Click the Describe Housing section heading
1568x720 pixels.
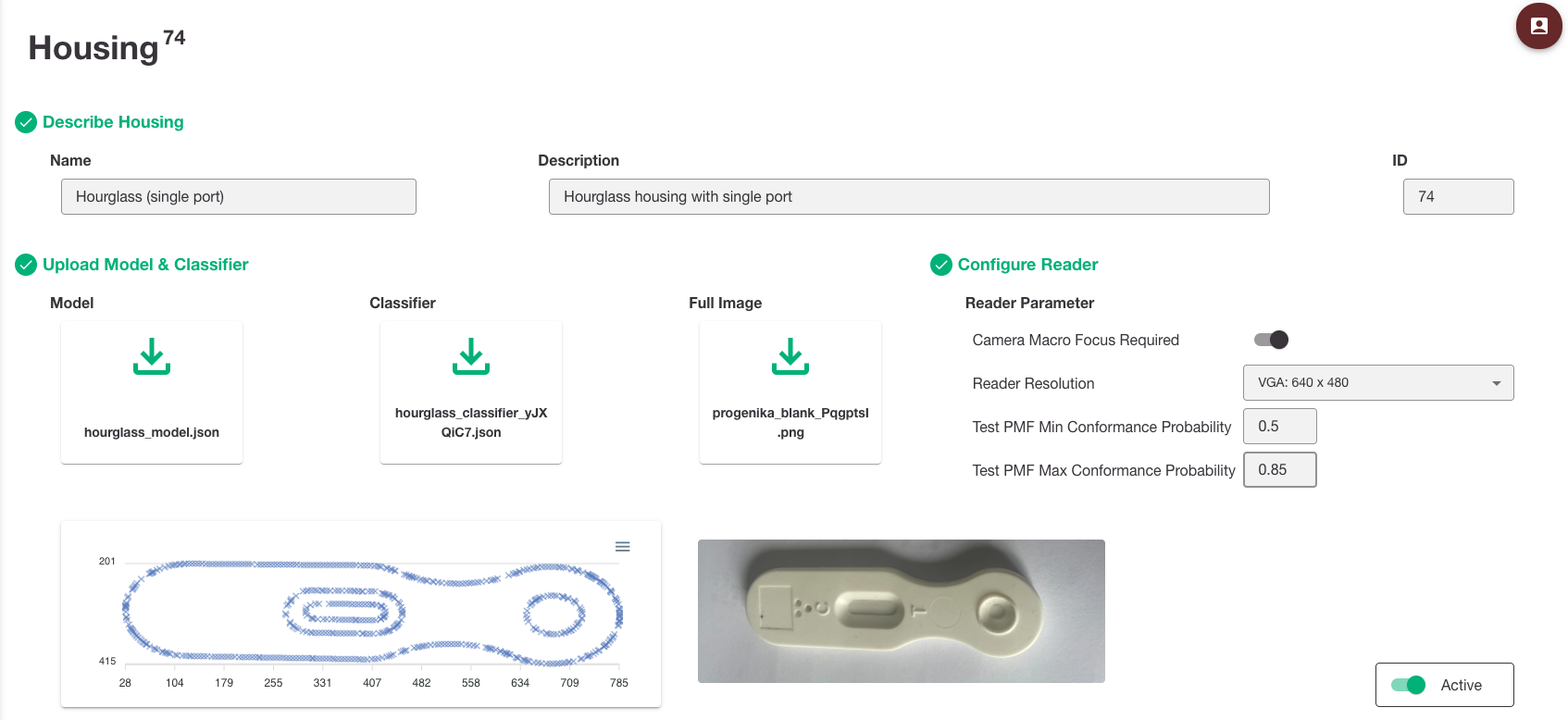pyautogui.click(x=113, y=122)
